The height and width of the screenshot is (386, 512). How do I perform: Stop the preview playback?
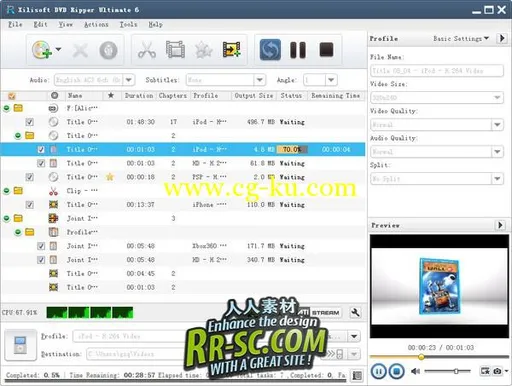(397, 371)
